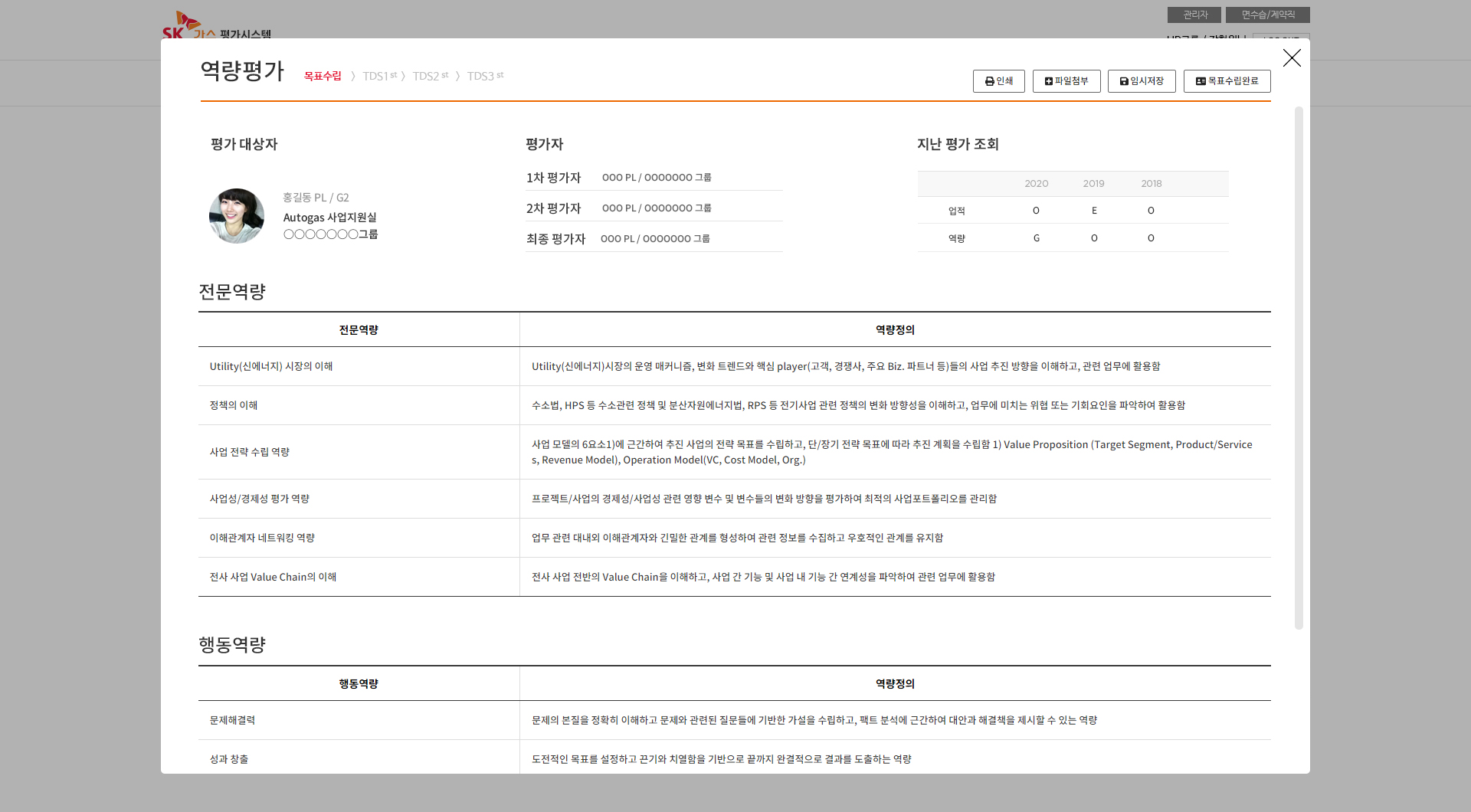
Task: Switch to the TDS2st step
Action: pyautogui.click(x=430, y=76)
